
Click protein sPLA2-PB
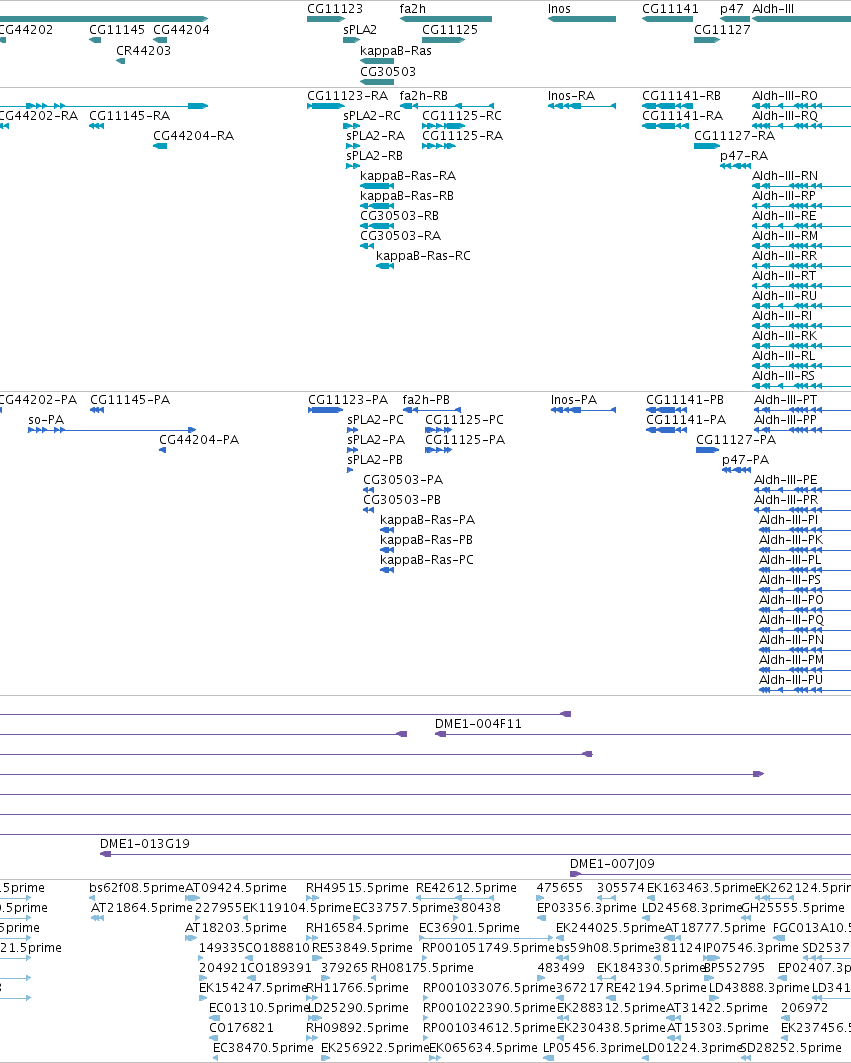[x=375, y=460]
